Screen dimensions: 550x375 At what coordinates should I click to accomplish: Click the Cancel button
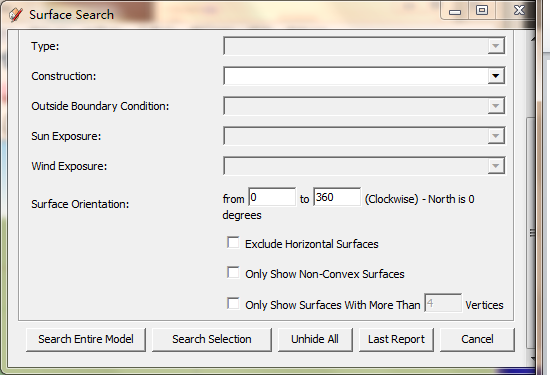tap(477, 339)
